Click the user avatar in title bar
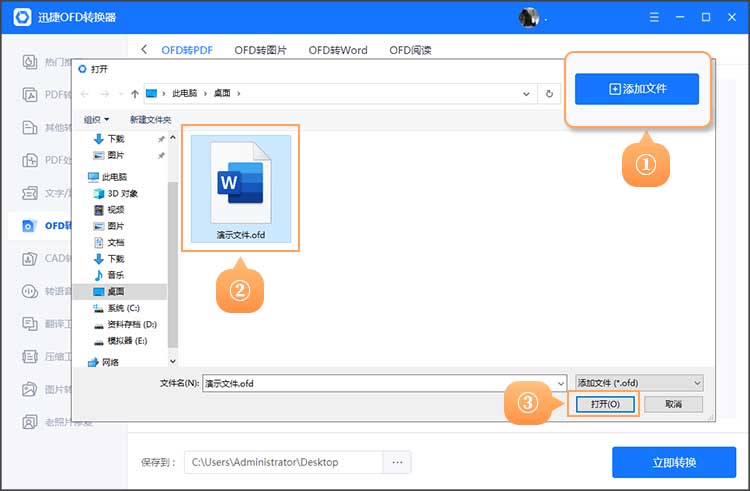Viewport: 750px width, 491px height. [x=529, y=18]
